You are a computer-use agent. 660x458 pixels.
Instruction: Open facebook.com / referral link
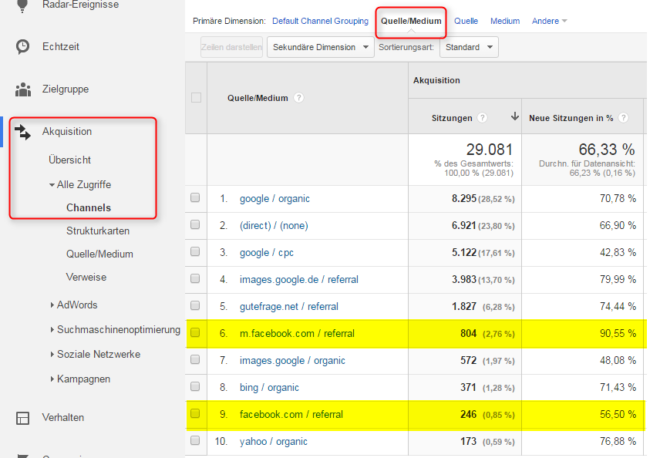pos(291,414)
